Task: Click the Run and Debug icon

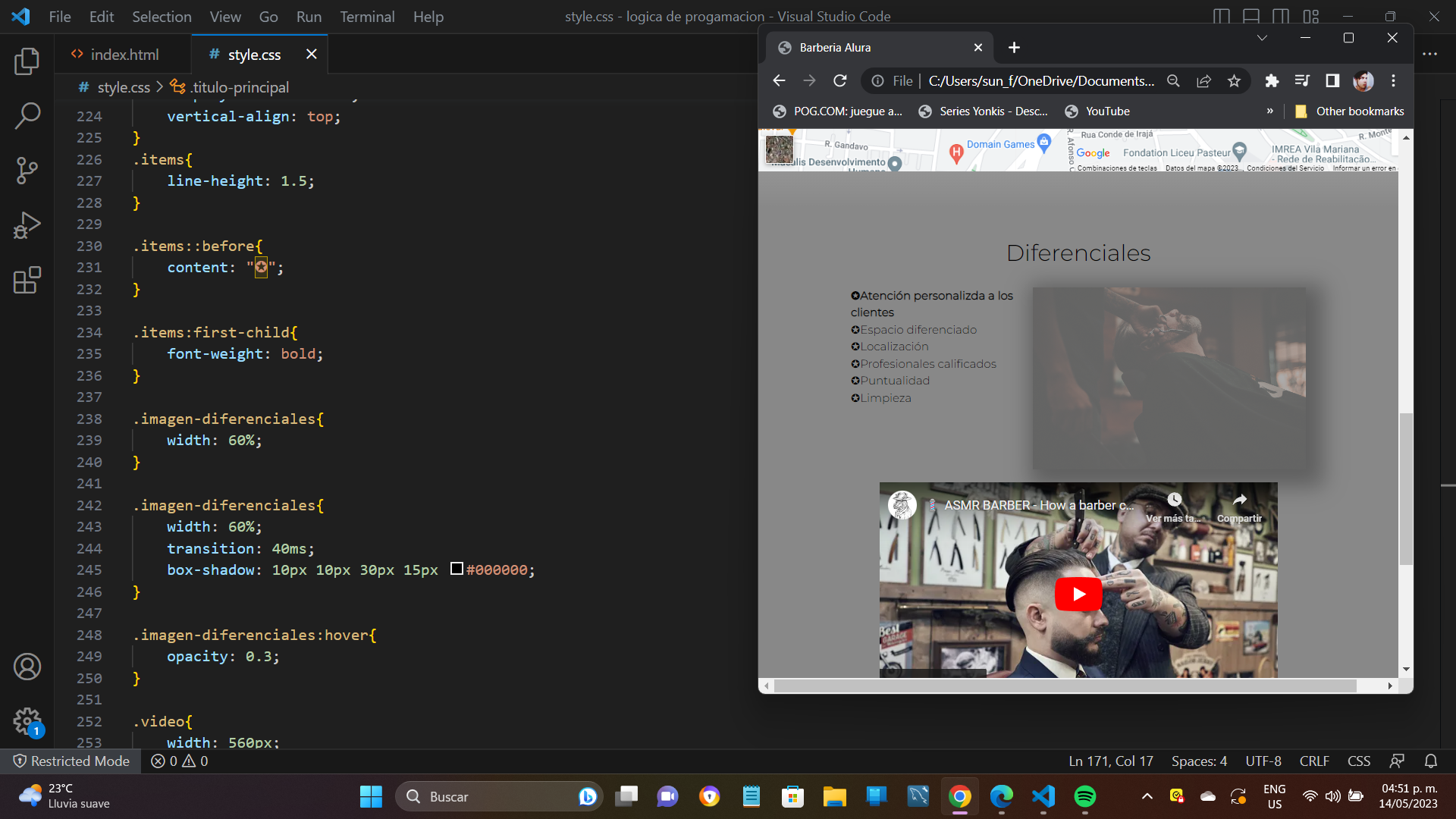Action: point(26,222)
